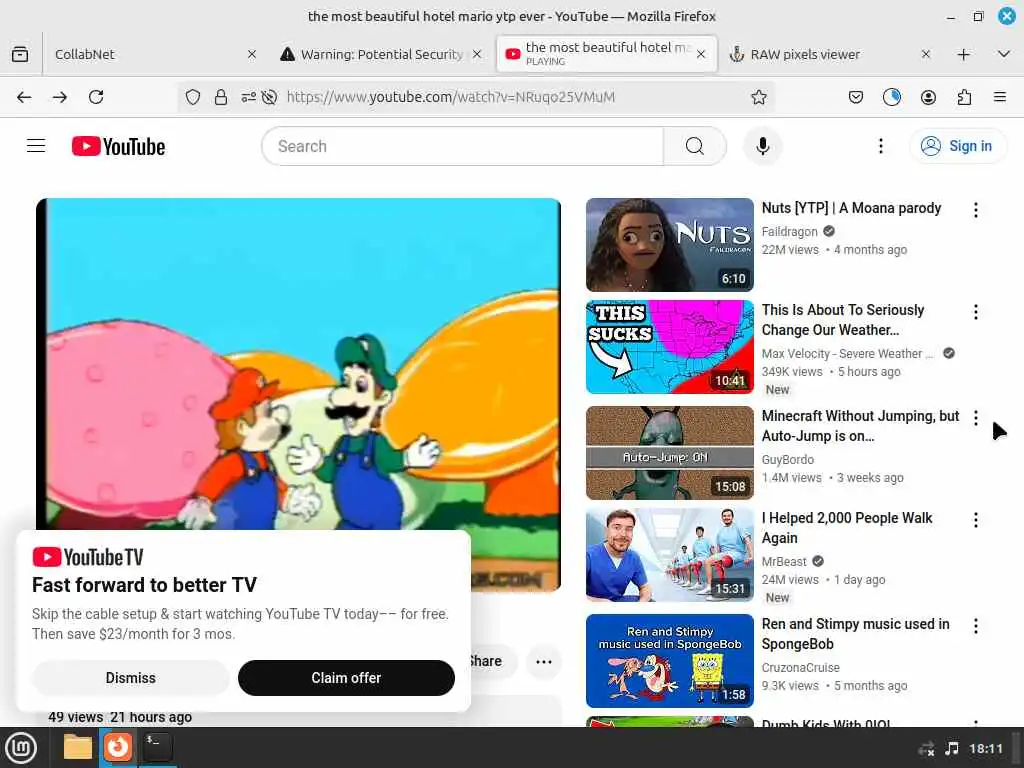Start voice search with microphone icon
Image resolution: width=1024 pixels, height=768 pixels.
click(762, 146)
